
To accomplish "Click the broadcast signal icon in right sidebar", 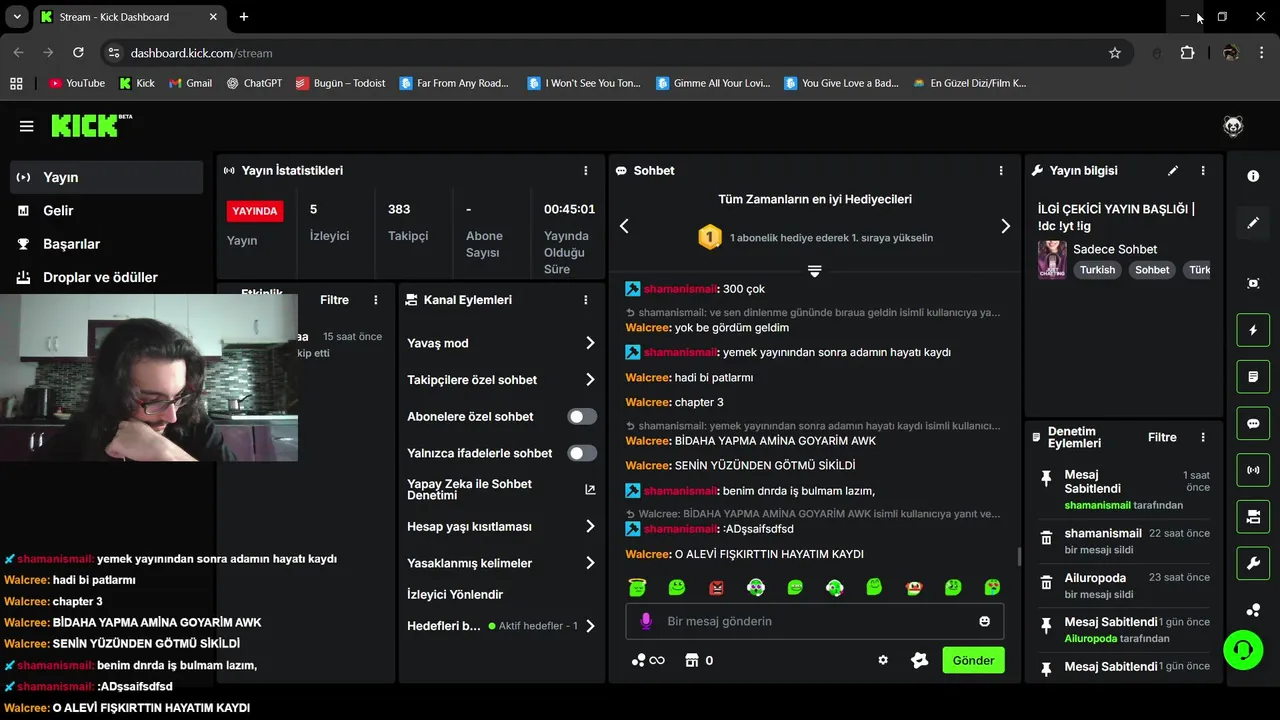I will click(x=1253, y=470).
